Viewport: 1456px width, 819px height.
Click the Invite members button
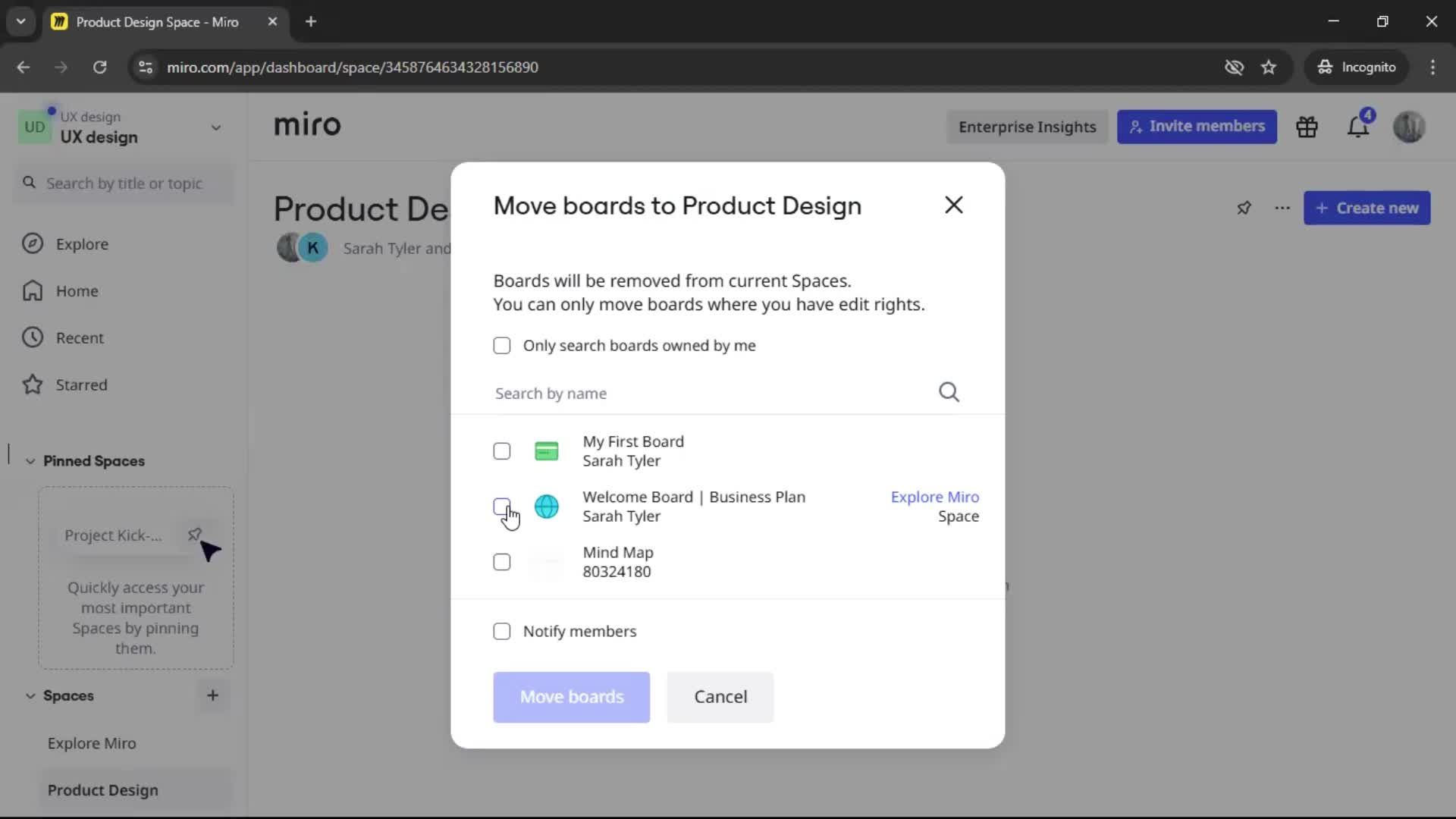click(1197, 127)
